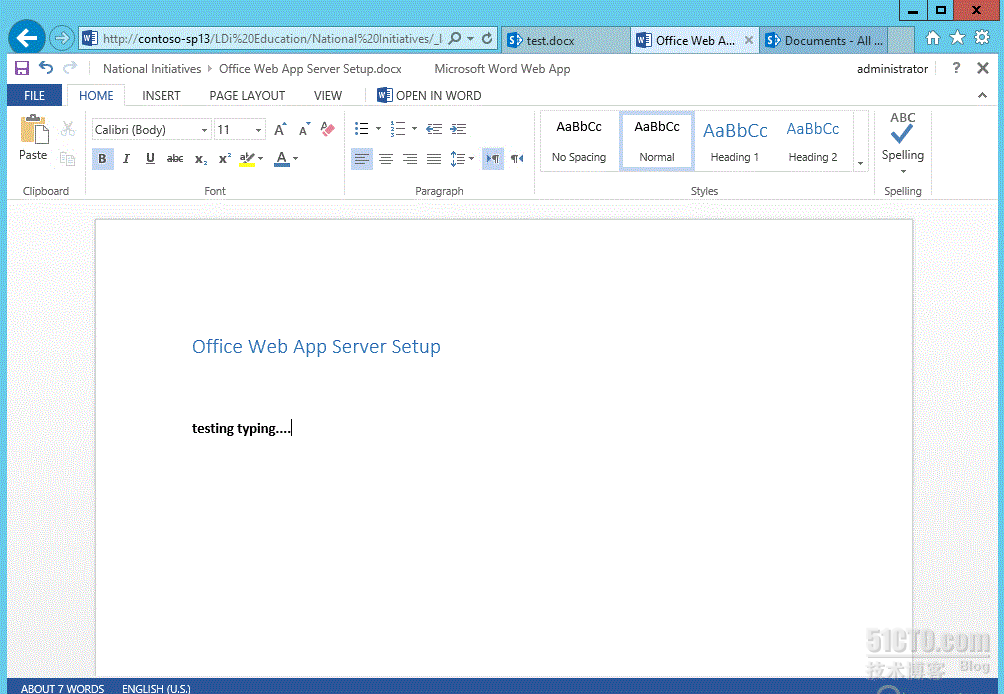Toggle Italic formatting
Viewport: 1004px width, 694px height.
click(126, 158)
